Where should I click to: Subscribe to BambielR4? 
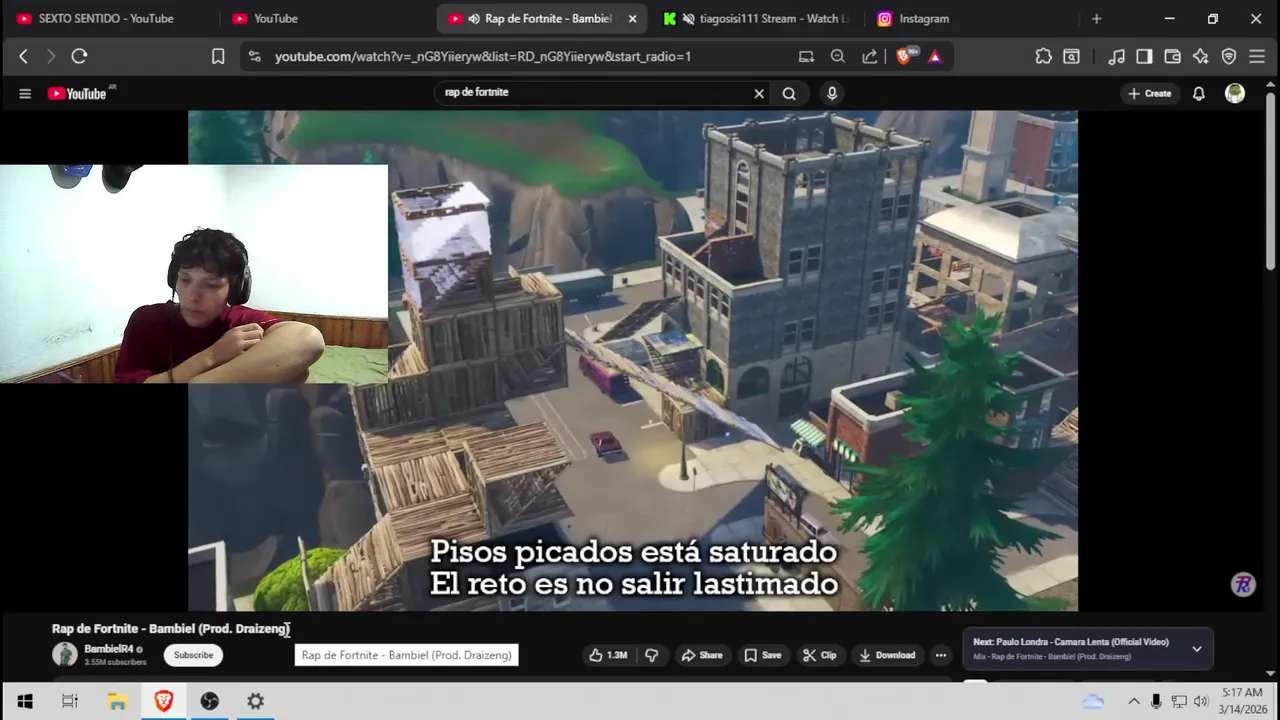tap(193, 655)
